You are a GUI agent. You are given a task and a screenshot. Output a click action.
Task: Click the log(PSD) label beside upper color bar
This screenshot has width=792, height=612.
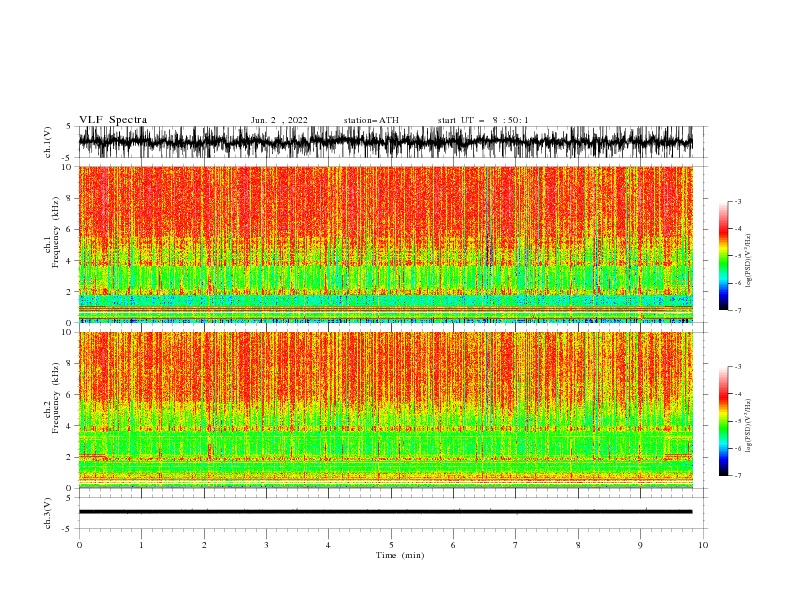point(748,261)
